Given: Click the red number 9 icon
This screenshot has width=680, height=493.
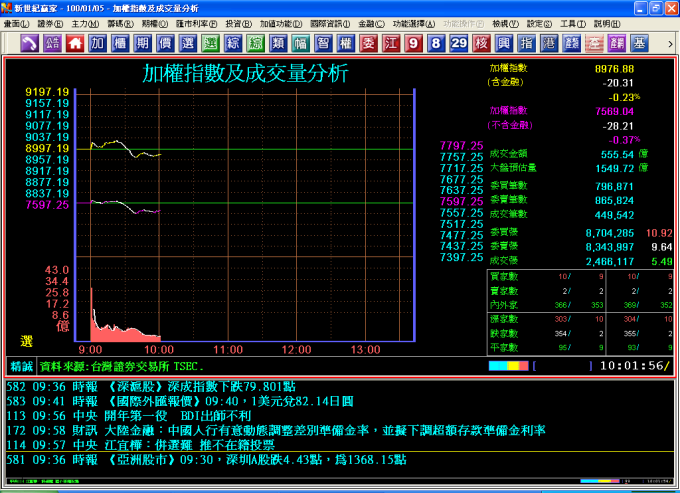Looking at the screenshot, I should [x=413, y=43].
